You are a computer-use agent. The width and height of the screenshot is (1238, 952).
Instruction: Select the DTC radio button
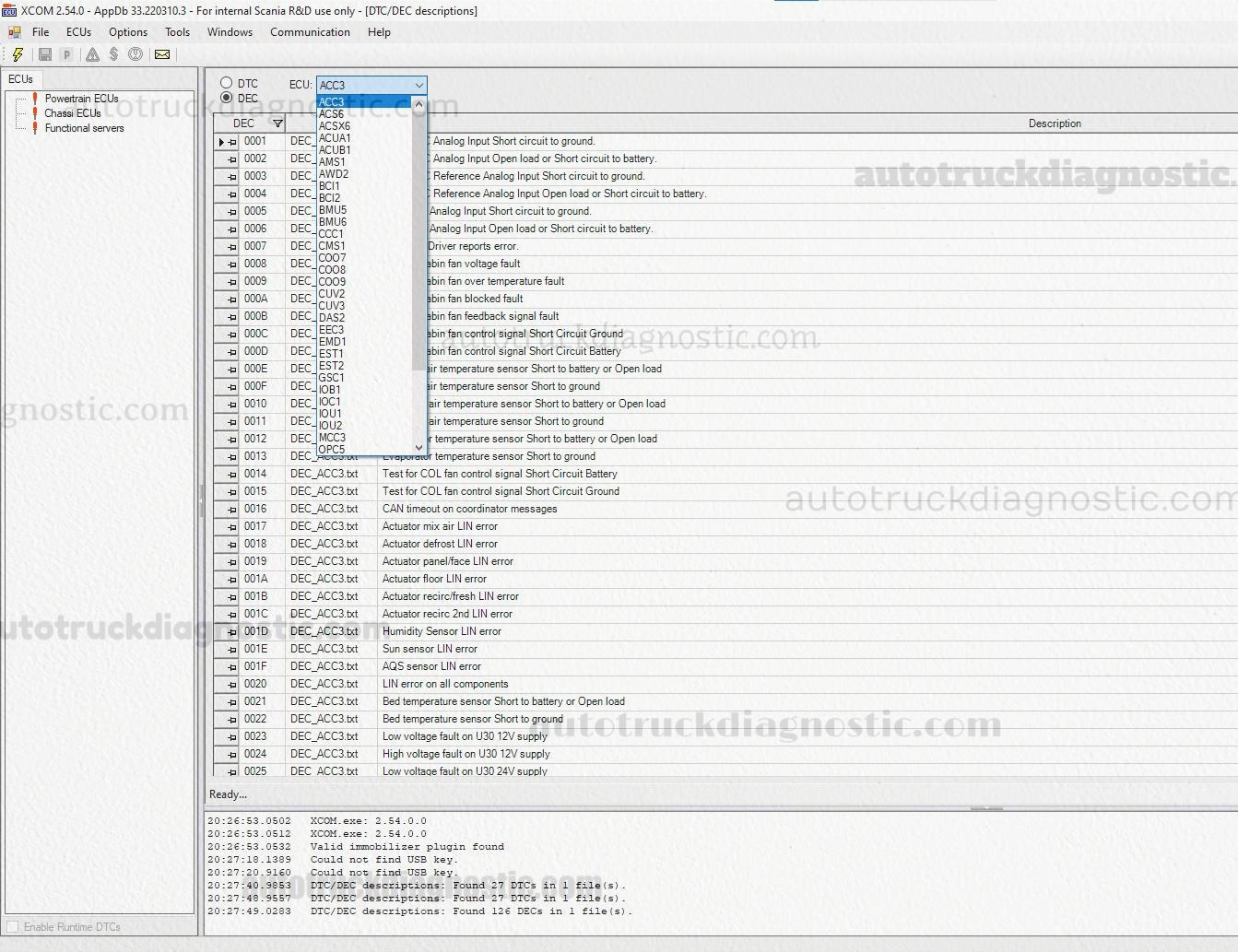coord(227,83)
